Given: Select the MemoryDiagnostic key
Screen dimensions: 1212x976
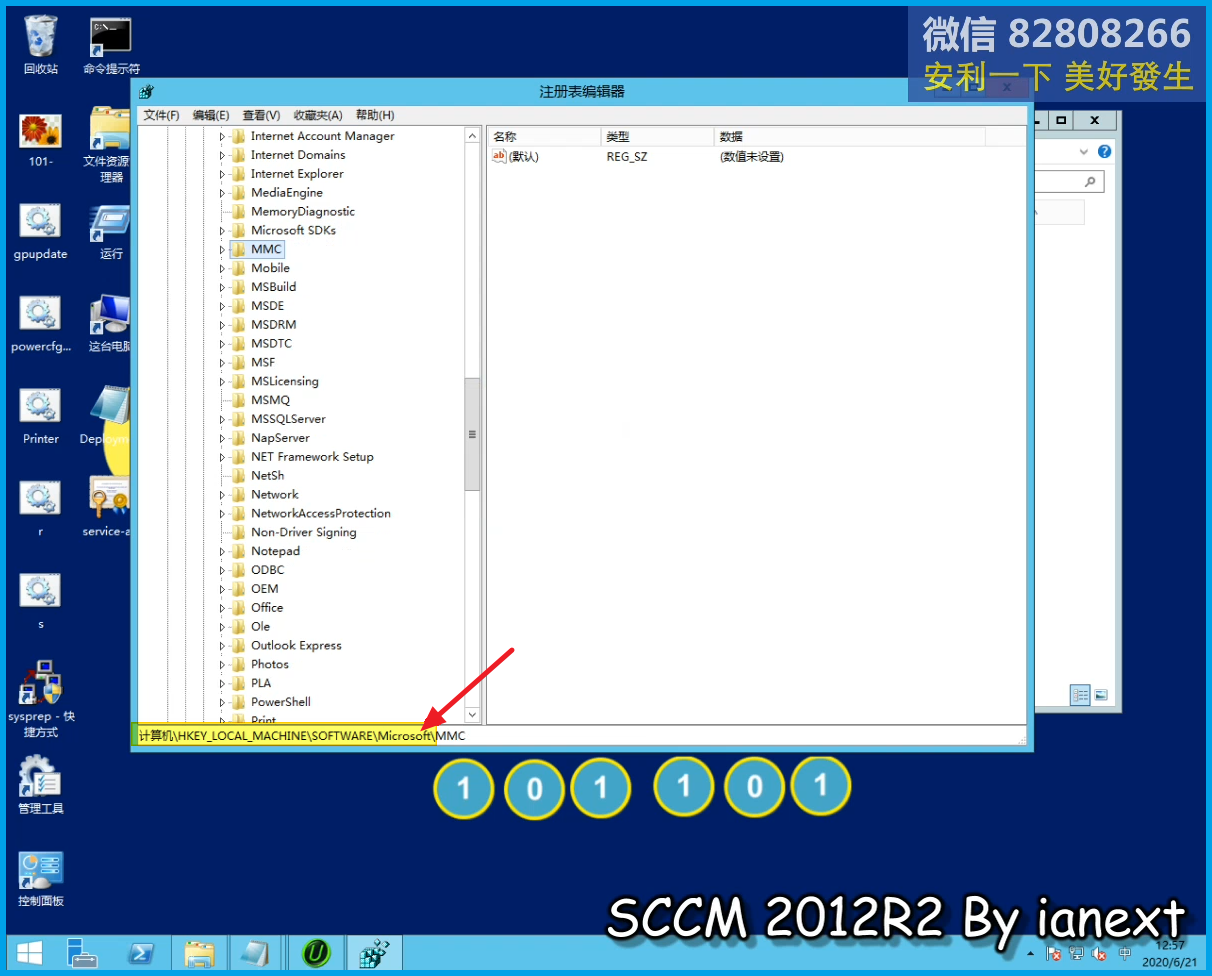Looking at the screenshot, I should pos(302,212).
